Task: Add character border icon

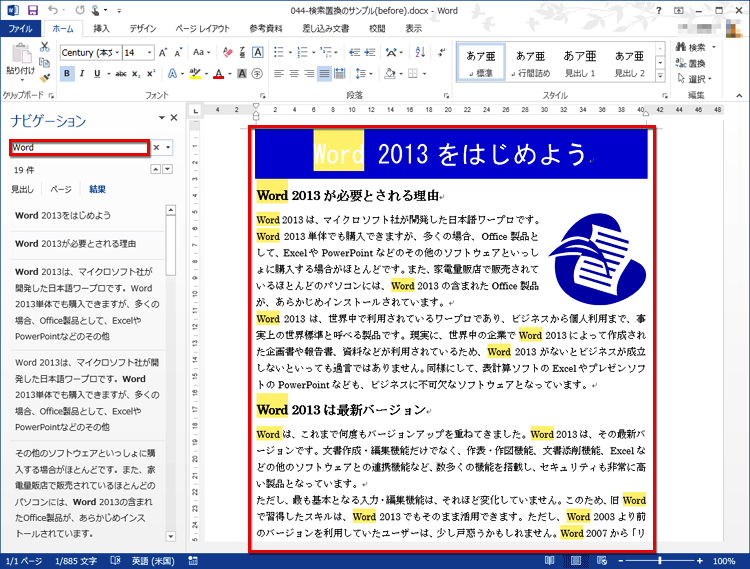Action: tap(257, 52)
